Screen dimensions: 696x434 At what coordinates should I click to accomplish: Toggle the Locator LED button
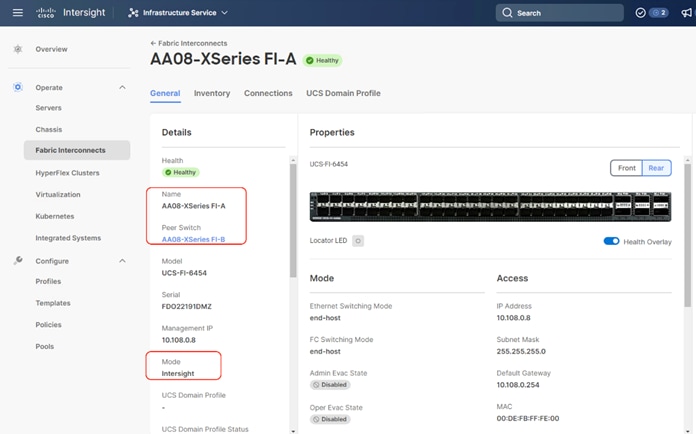click(358, 241)
